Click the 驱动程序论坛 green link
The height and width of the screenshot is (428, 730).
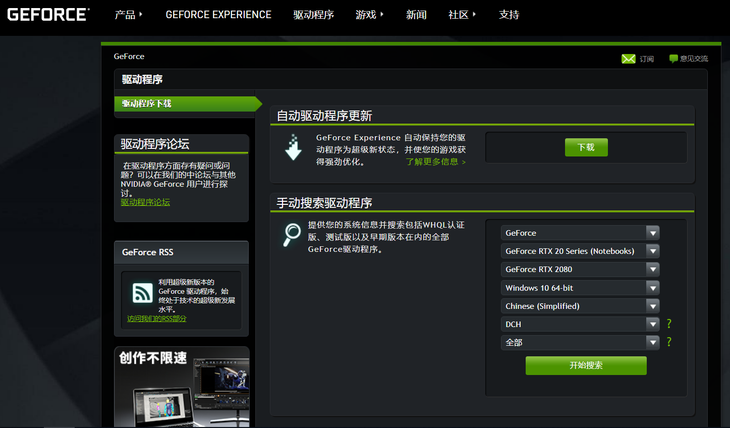(145, 202)
